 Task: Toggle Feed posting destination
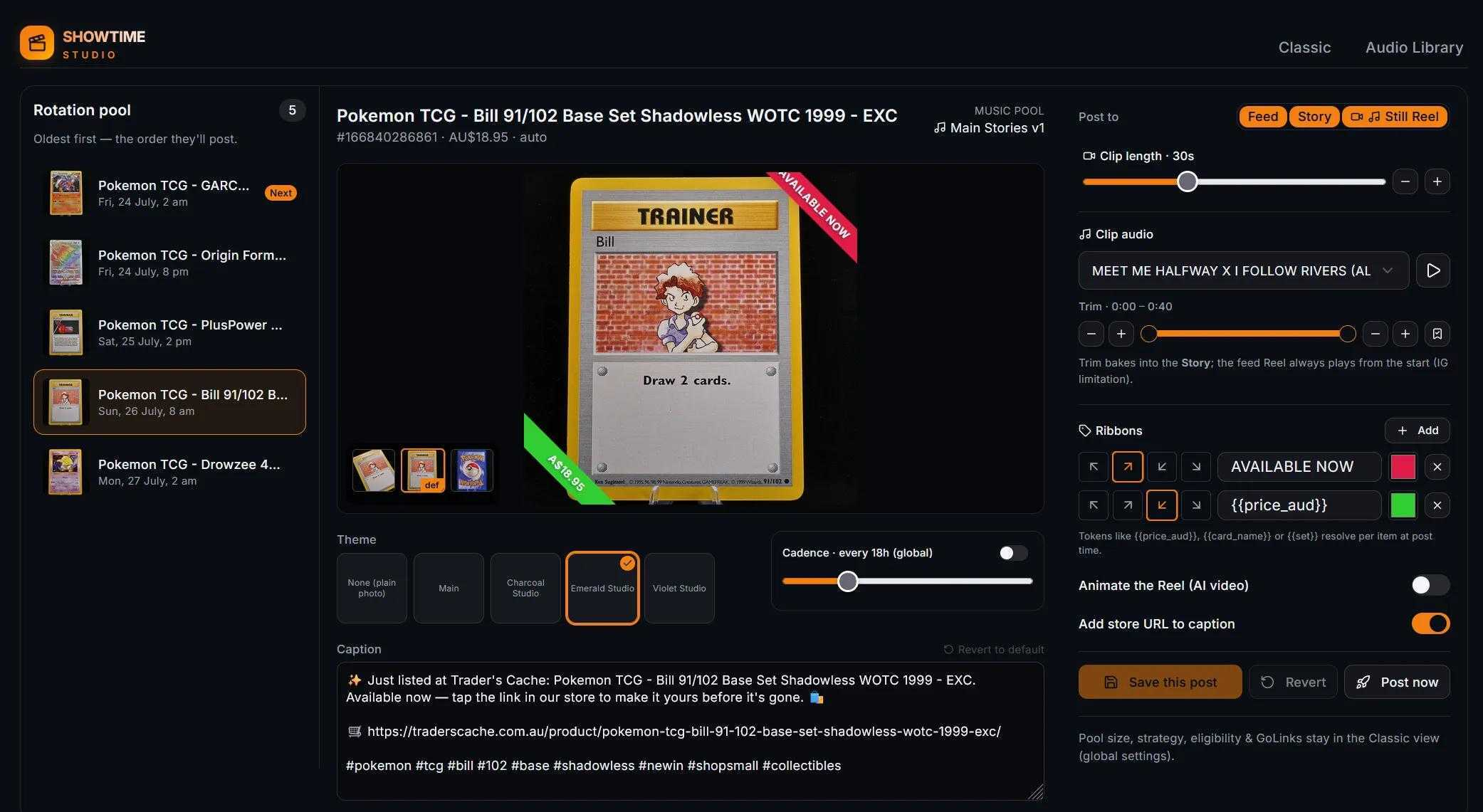[1263, 117]
